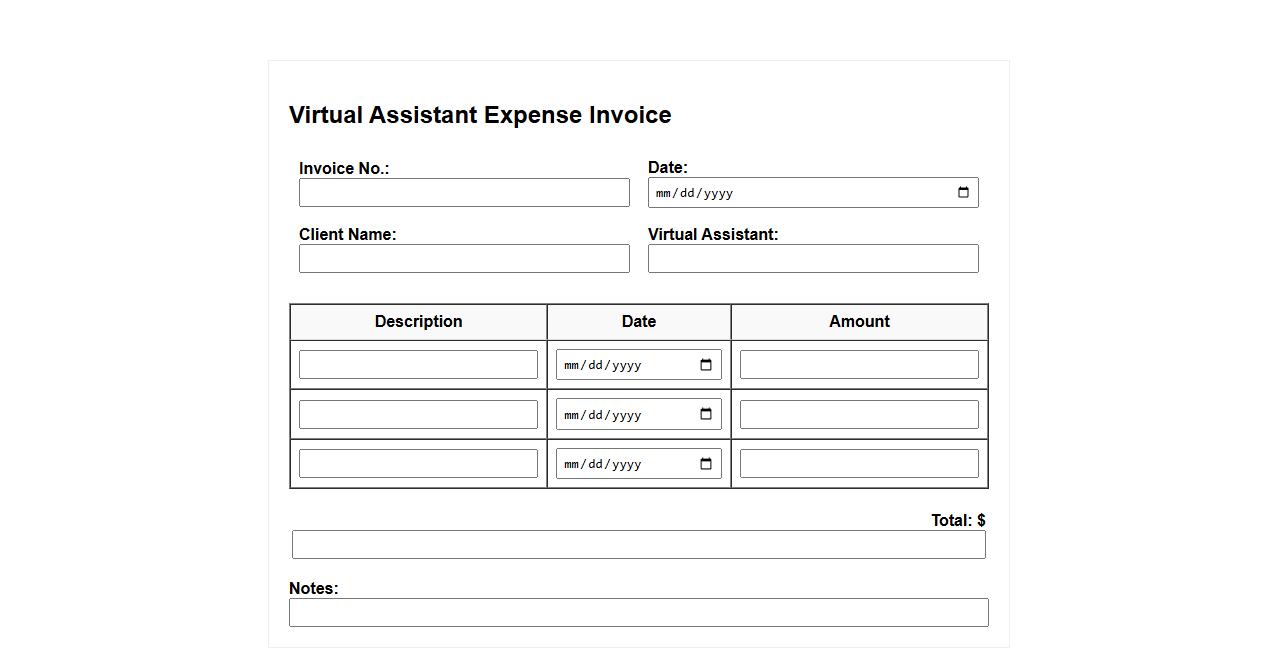
Task: Open calendar picker in third expense row
Action: click(x=705, y=464)
